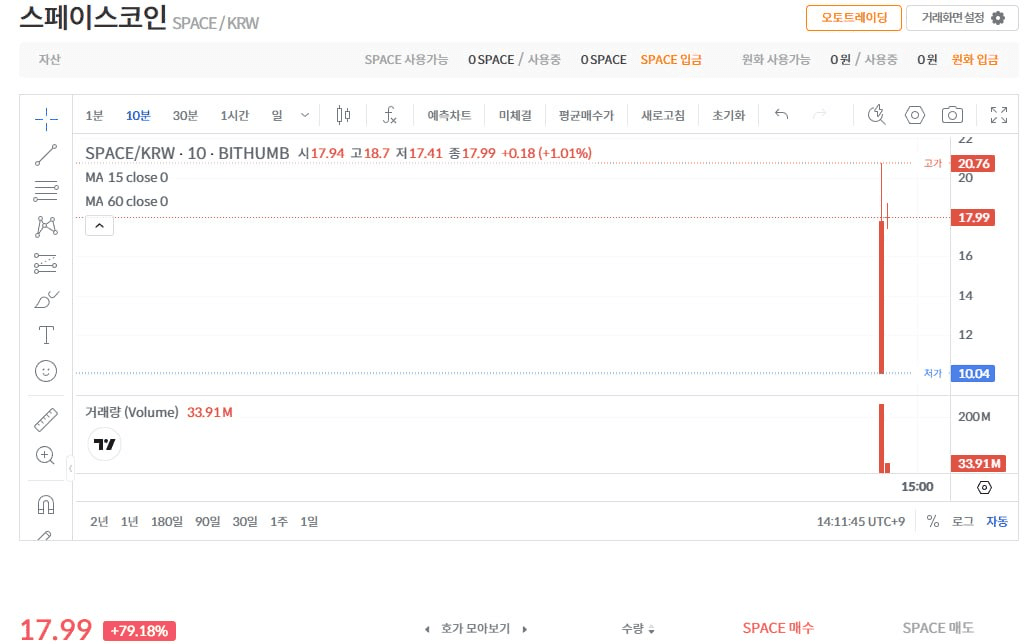This screenshot has width=1029, height=644.
Task: Click the 새로고침 refresh button
Action: 663,116
